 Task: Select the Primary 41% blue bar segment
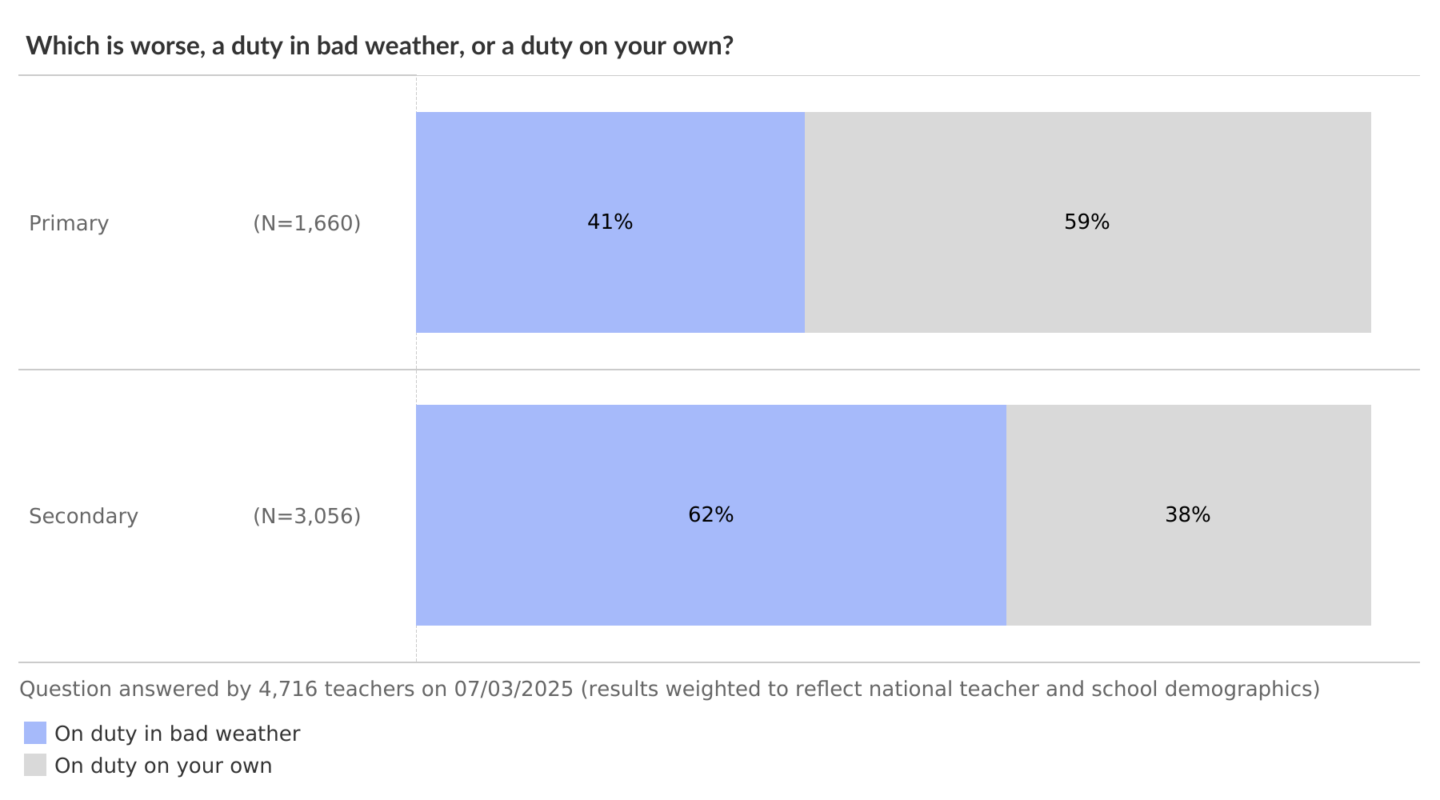pos(610,222)
